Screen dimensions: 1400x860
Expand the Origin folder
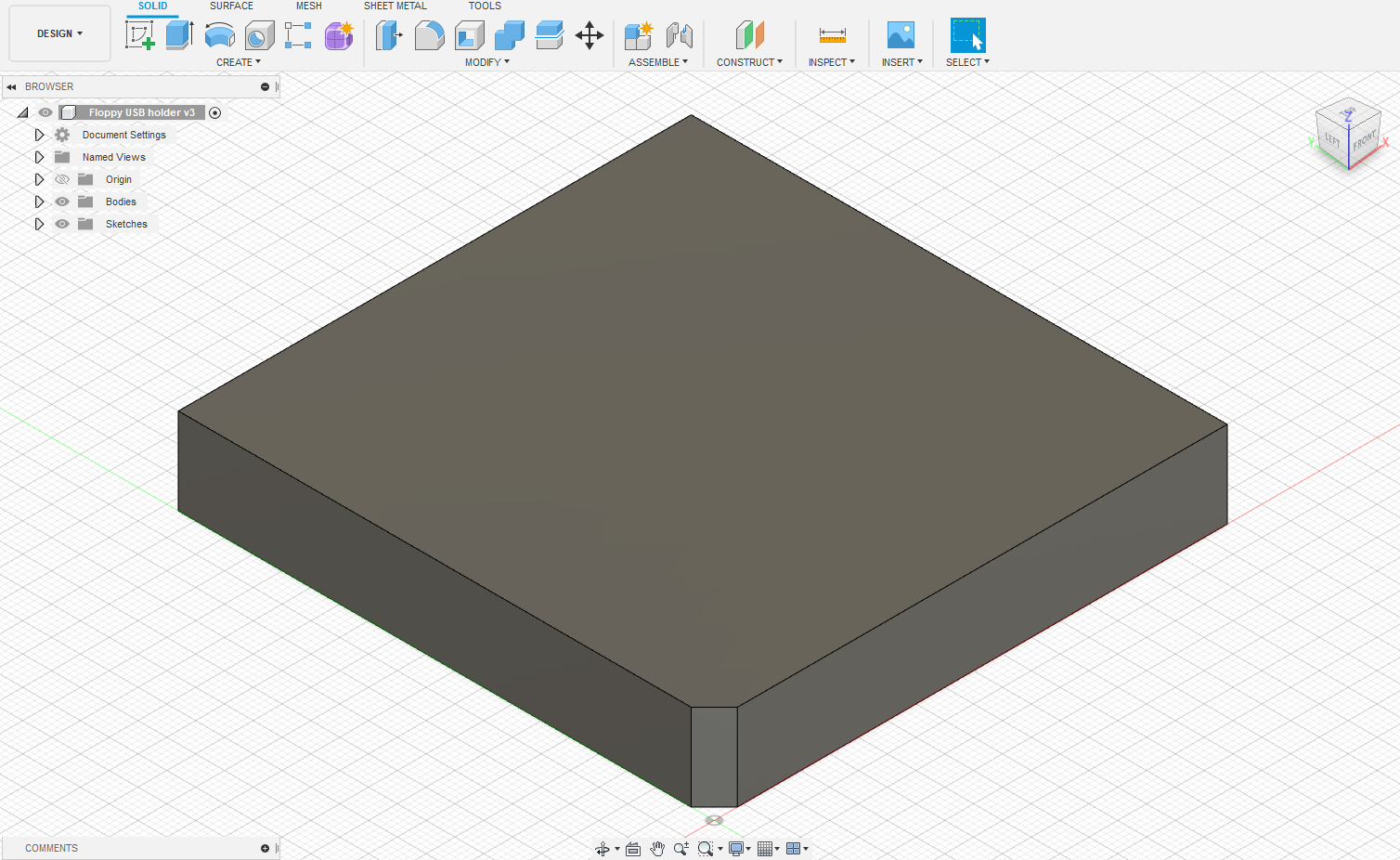click(x=39, y=179)
